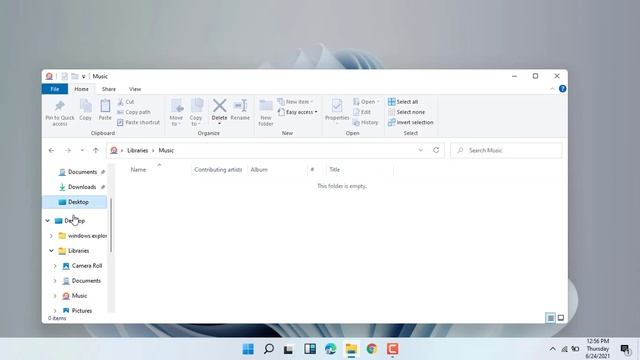The height and width of the screenshot is (360, 640).
Task: Open the Windows Start button
Action: pos(248,349)
